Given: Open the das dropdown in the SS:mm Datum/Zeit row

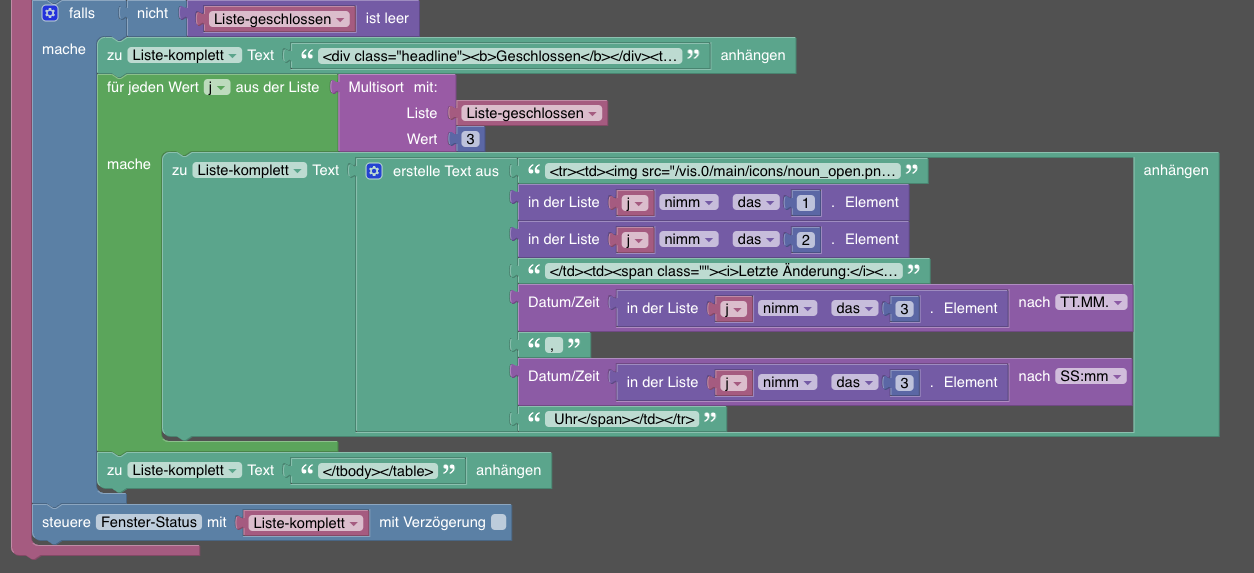Looking at the screenshot, I should click(855, 383).
